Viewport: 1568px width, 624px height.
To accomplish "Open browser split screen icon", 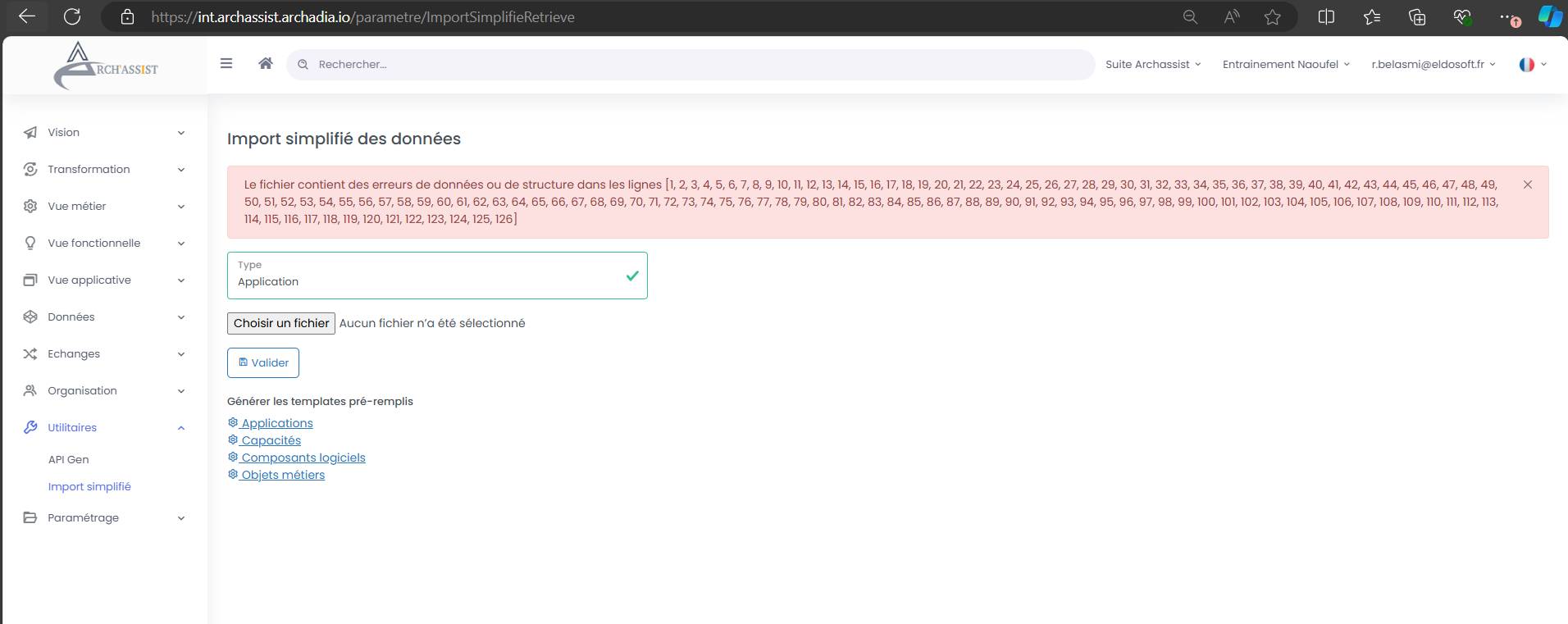I will coord(1326,17).
